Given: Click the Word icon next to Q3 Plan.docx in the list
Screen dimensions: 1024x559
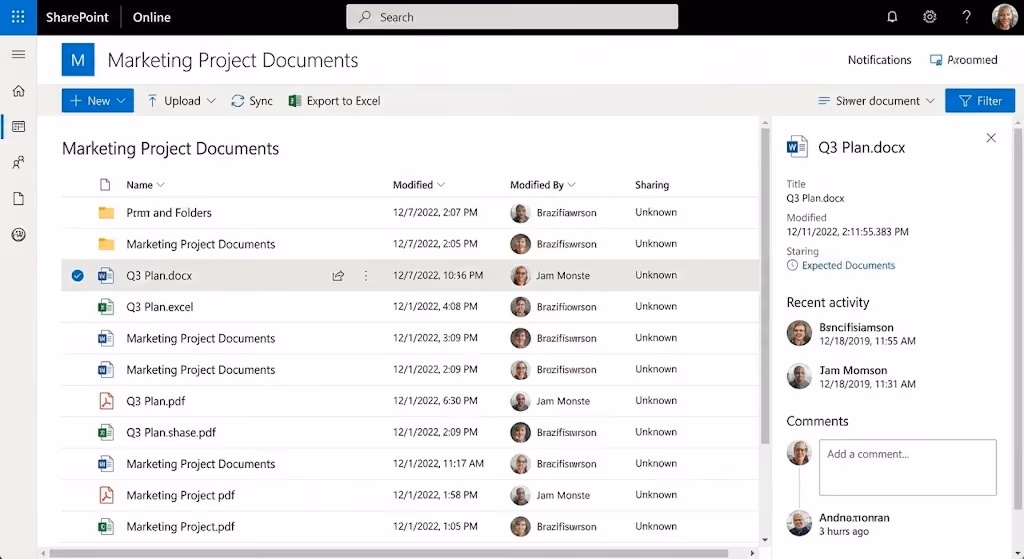Looking at the screenshot, I should click(x=105, y=276).
